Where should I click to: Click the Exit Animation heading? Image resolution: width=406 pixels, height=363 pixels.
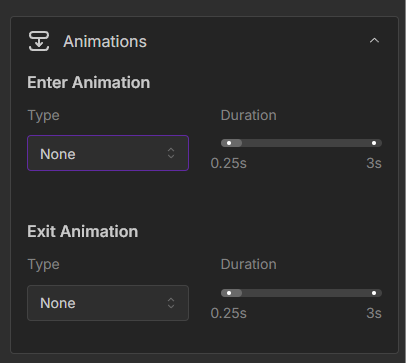coord(83,231)
